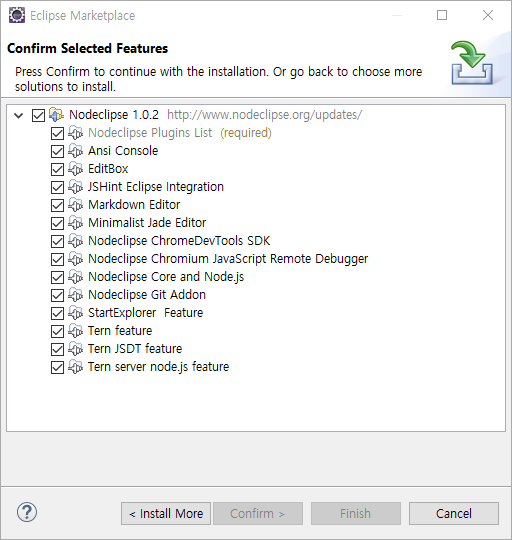This screenshot has height=540, width=512.
Task: Select Nodeclipse Chromium JavaScript Remote Debugger entry
Action: point(228,259)
